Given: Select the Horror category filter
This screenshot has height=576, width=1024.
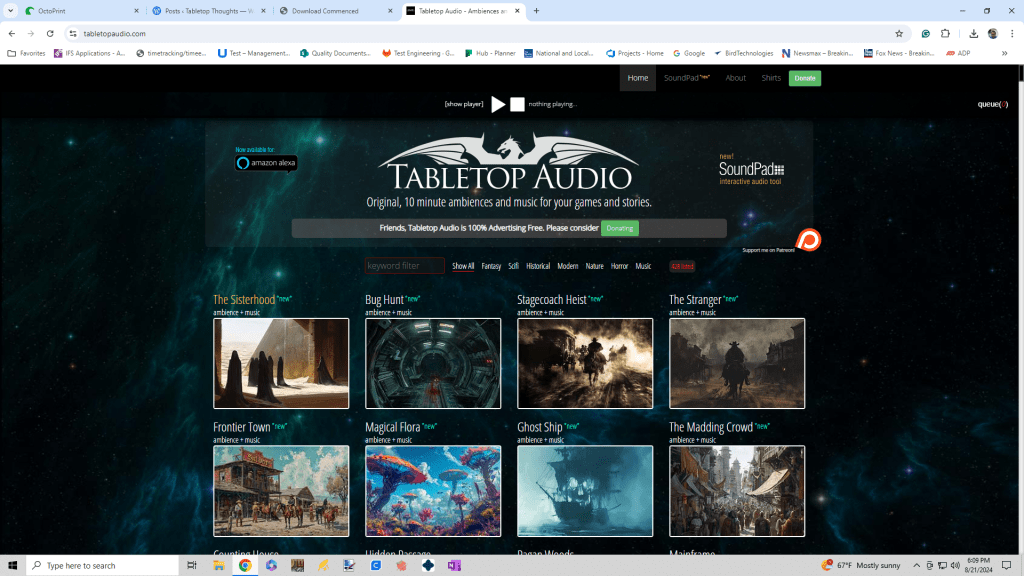Looking at the screenshot, I should 620,266.
